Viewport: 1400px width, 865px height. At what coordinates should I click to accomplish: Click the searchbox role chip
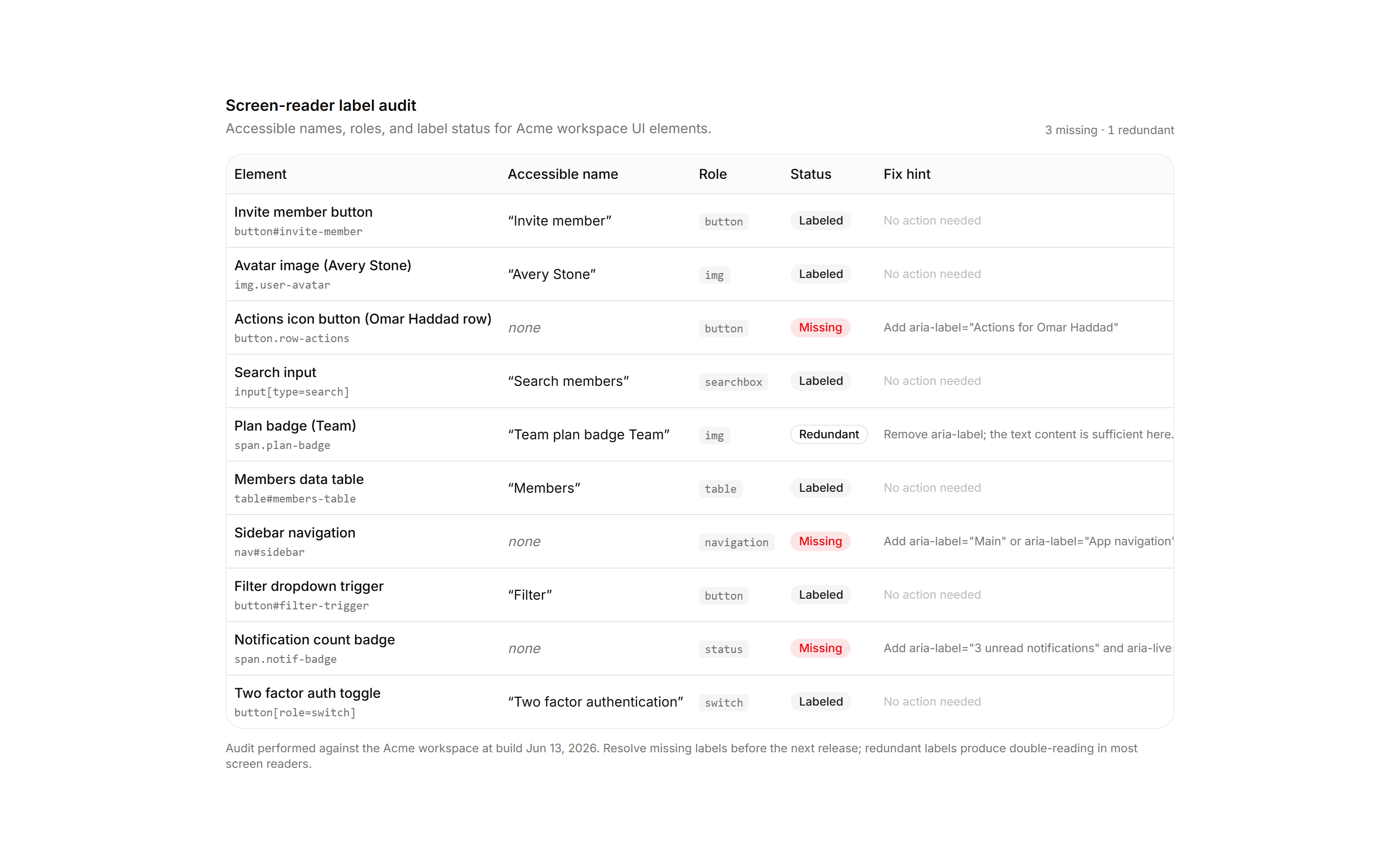coord(733,381)
